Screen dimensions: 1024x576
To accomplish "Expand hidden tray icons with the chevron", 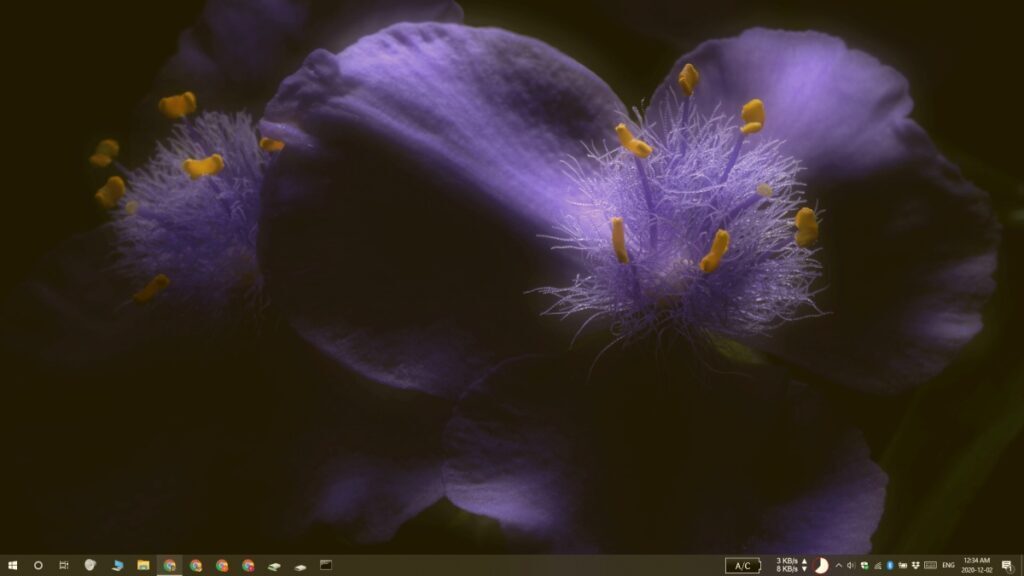I will point(838,563).
